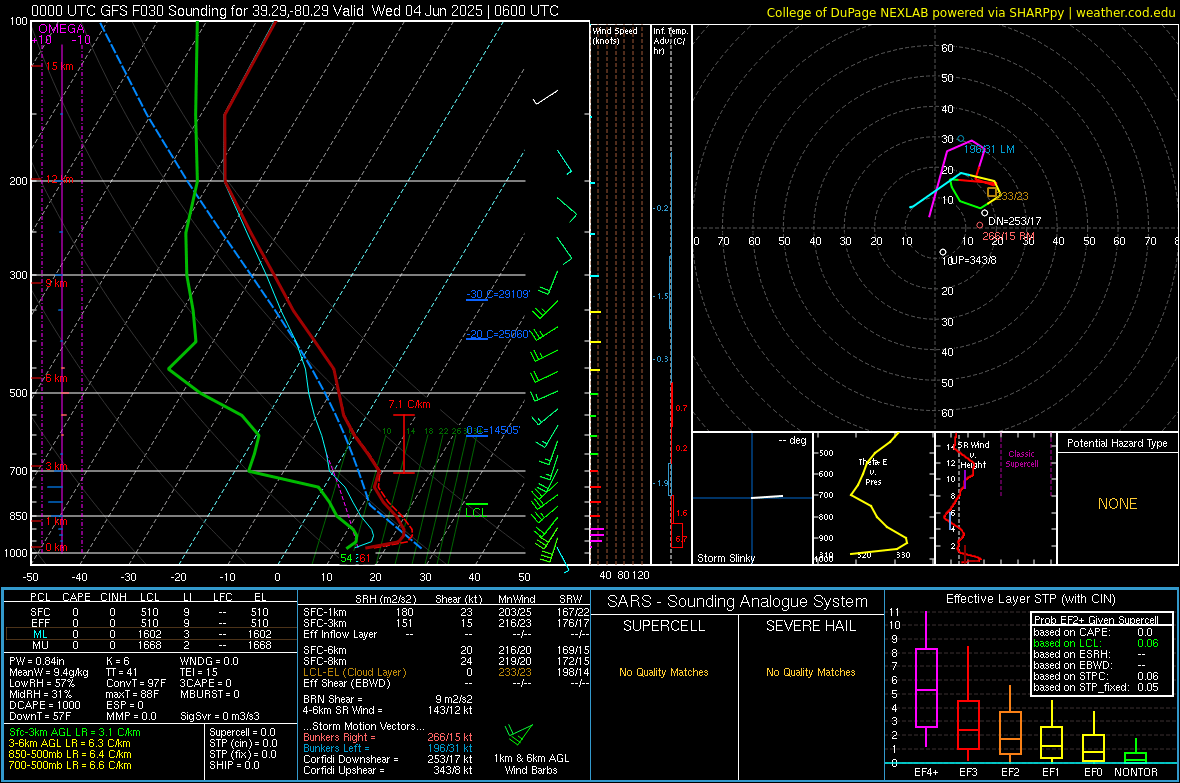Click the ConvT = 97F value

pos(136,683)
